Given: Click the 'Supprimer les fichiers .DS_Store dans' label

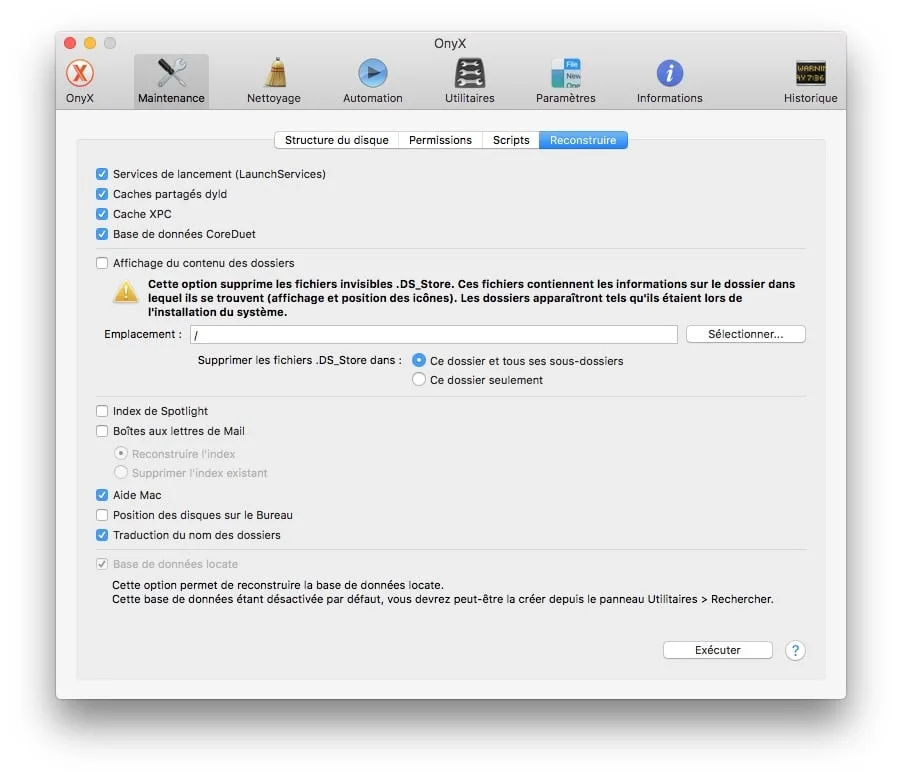Looking at the screenshot, I should [300, 360].
